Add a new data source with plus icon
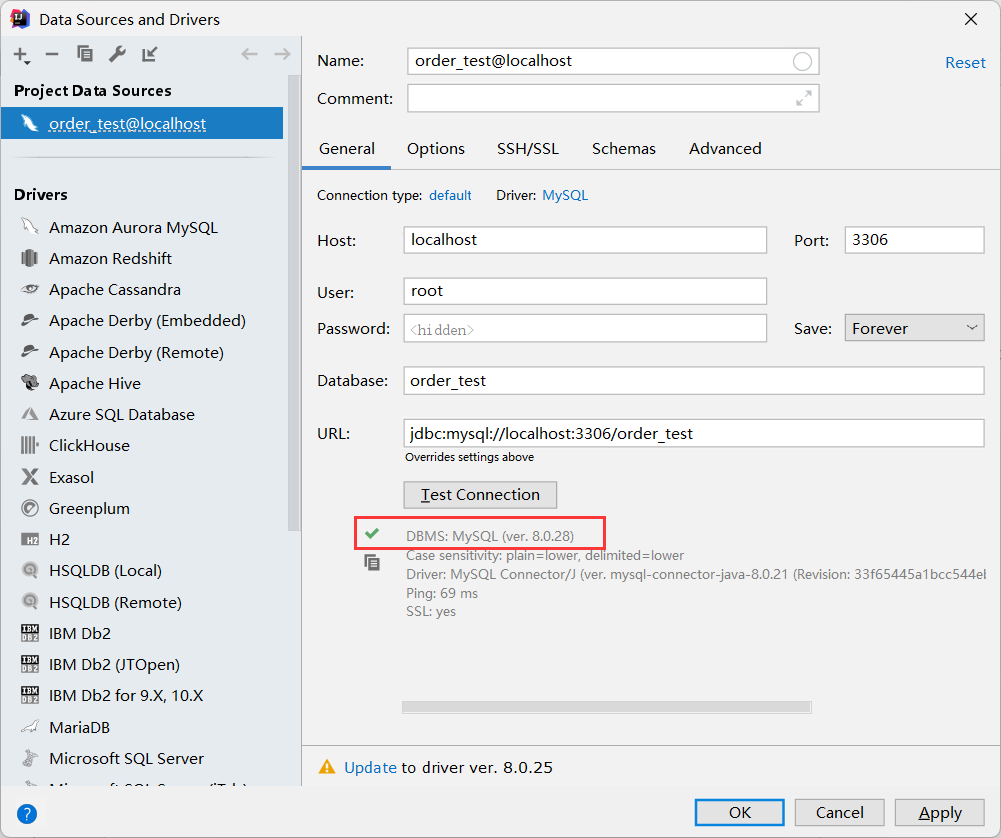The width and height of the screenshot is (1001, 838). 22,56
